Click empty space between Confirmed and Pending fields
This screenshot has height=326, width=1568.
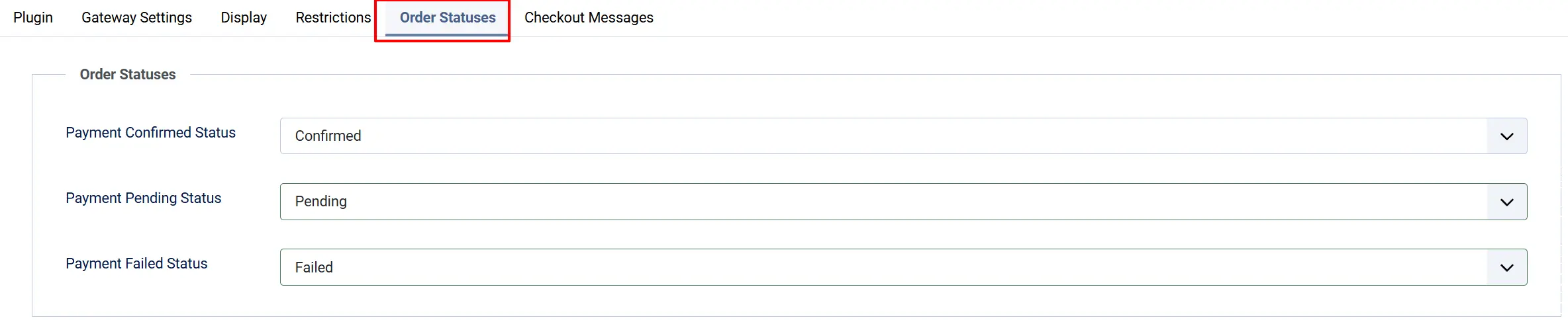tap(903, 169)
